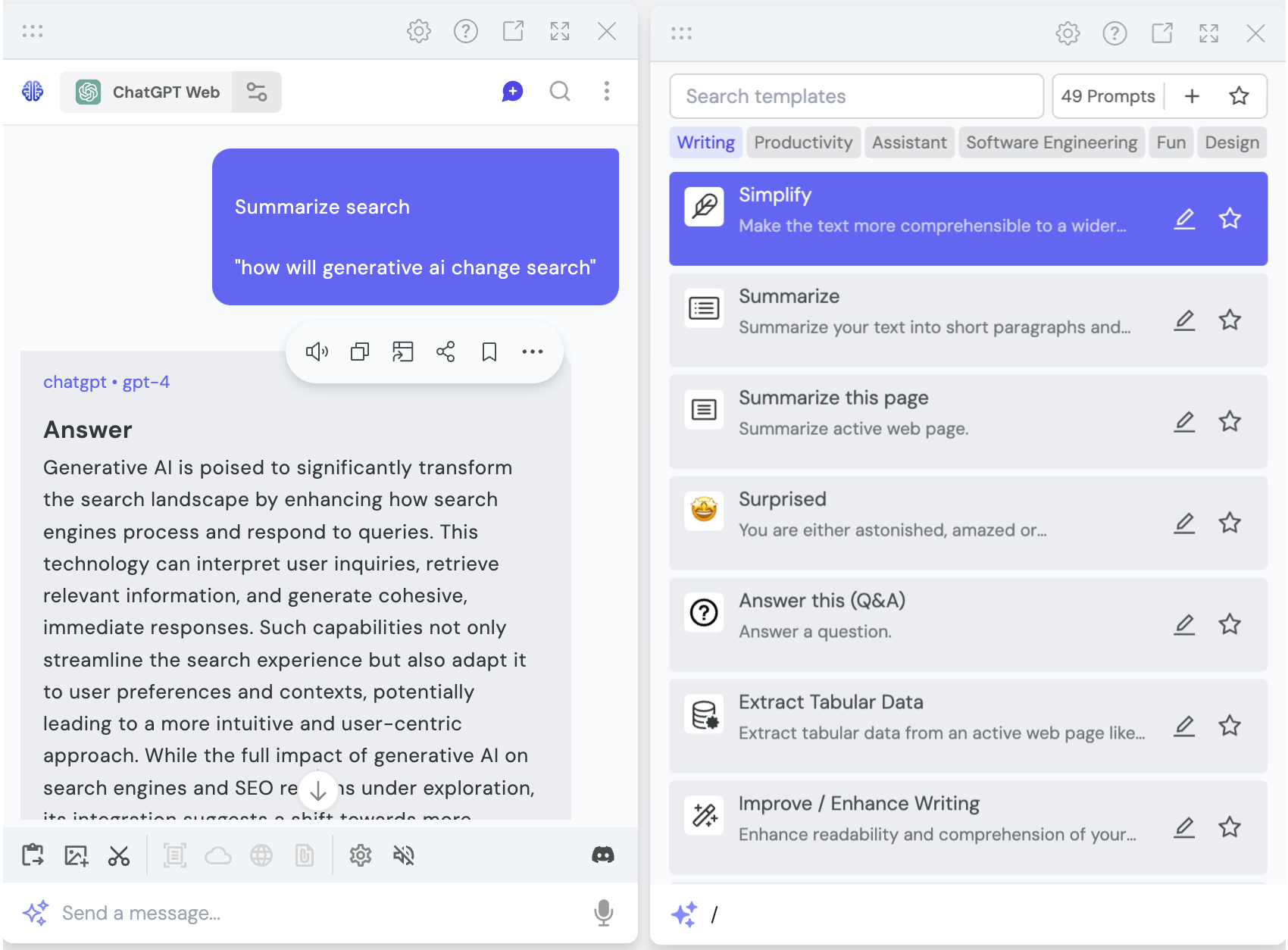Add a new prompt with the plus button
This screenshot has width=1288, height=950.
click(x=1192, y=96)
